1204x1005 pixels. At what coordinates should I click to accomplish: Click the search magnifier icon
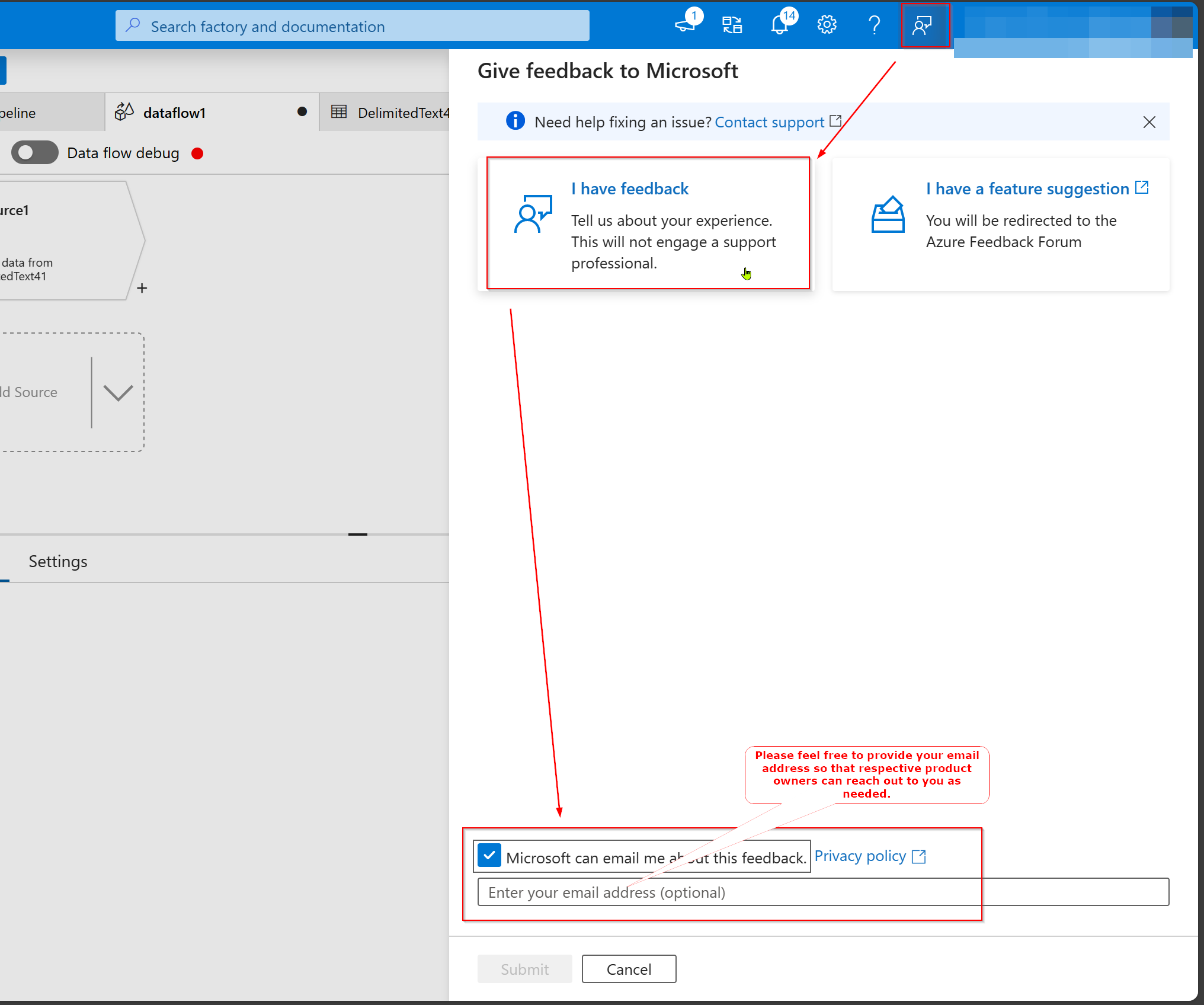[133, 25]
